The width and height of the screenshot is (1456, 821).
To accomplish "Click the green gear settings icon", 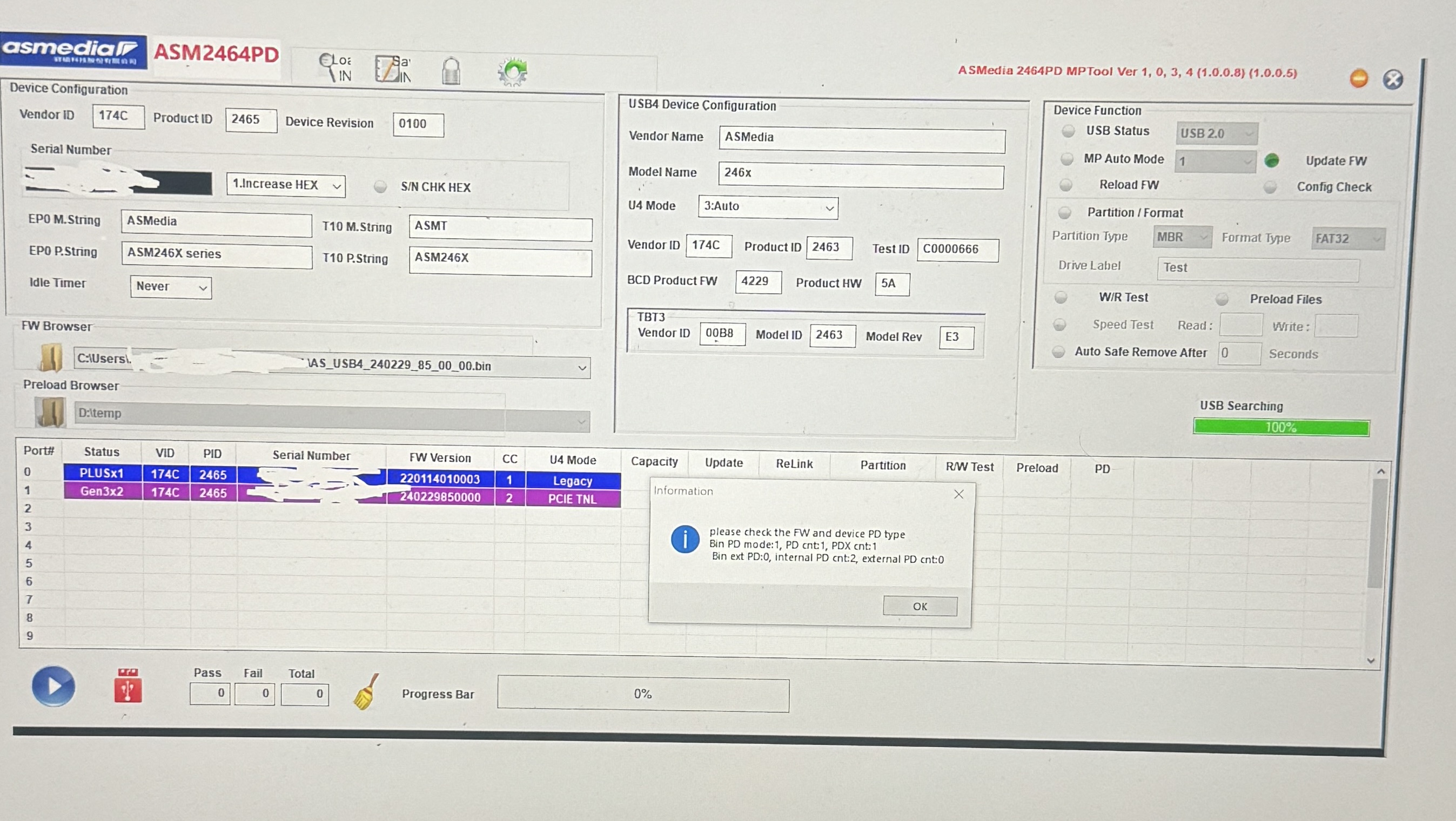I will (x=512, y=72).
